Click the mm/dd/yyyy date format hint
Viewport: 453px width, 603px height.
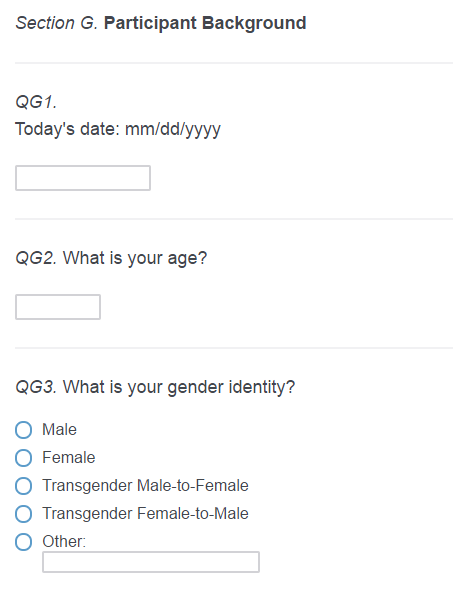[x=173, y=130]
